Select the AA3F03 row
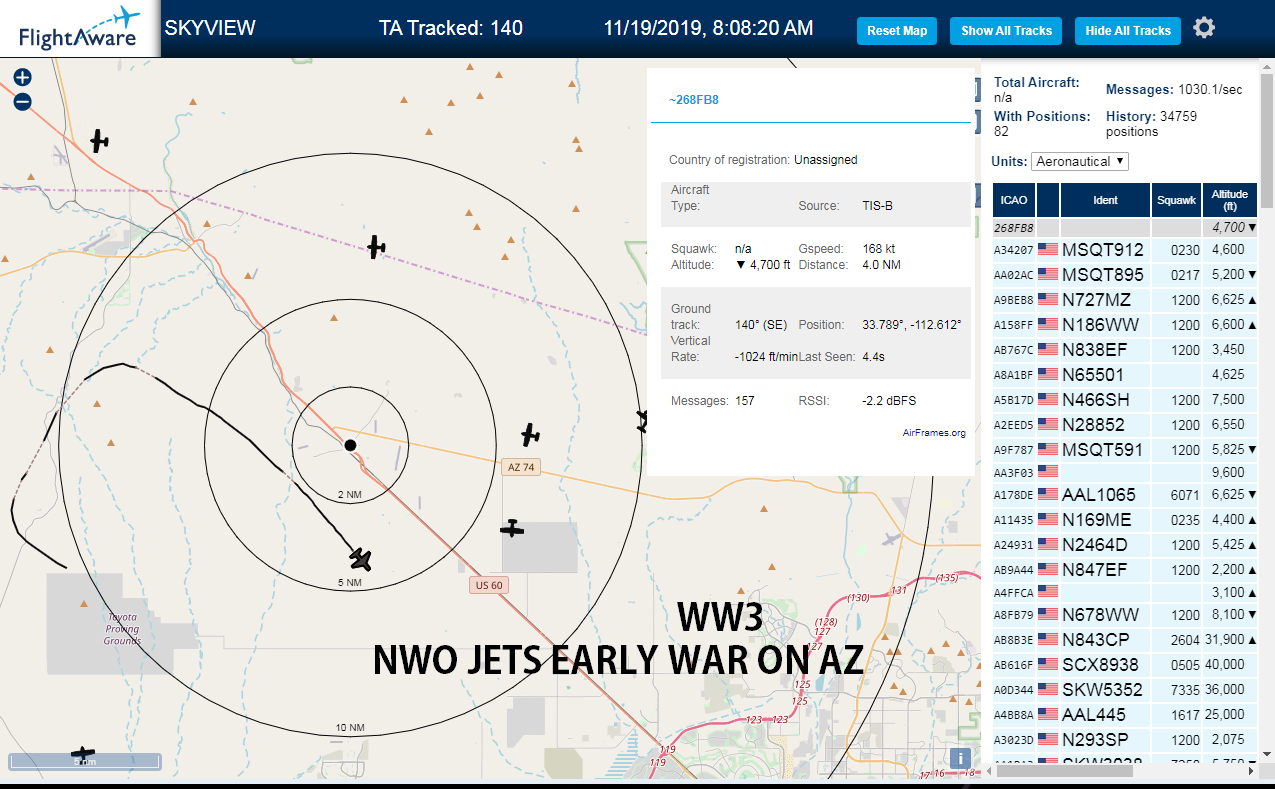This screenshot has width=1275, height=789. click(1125, 472)
